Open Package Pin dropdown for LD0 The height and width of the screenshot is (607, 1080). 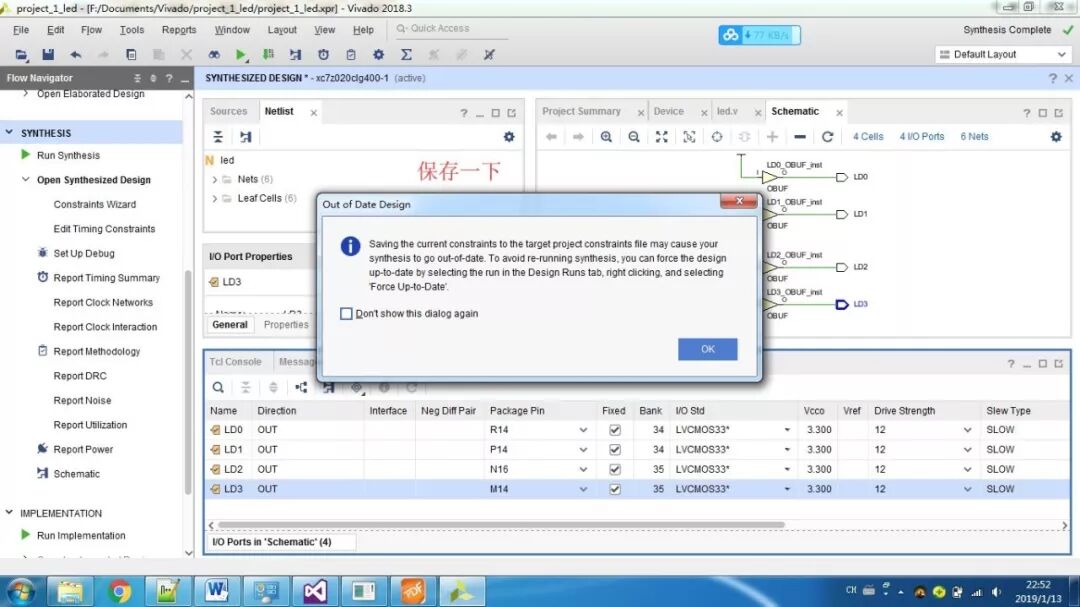[x=583, y=430]
